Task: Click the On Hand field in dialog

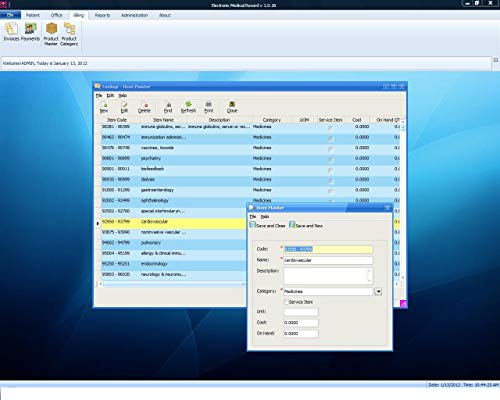Action: [301, 333]
